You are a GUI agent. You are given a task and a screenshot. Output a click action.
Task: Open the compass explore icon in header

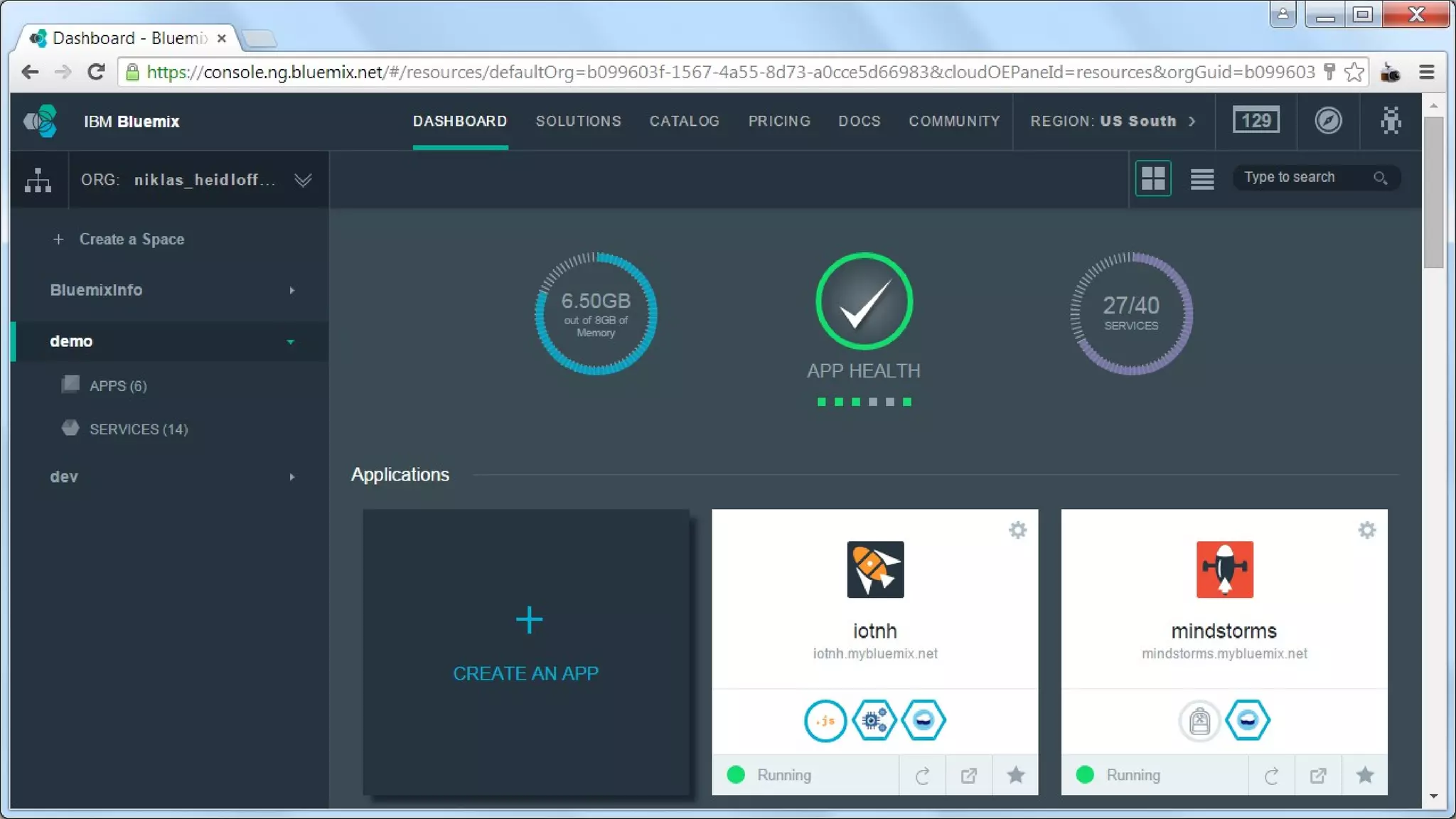1327,121
